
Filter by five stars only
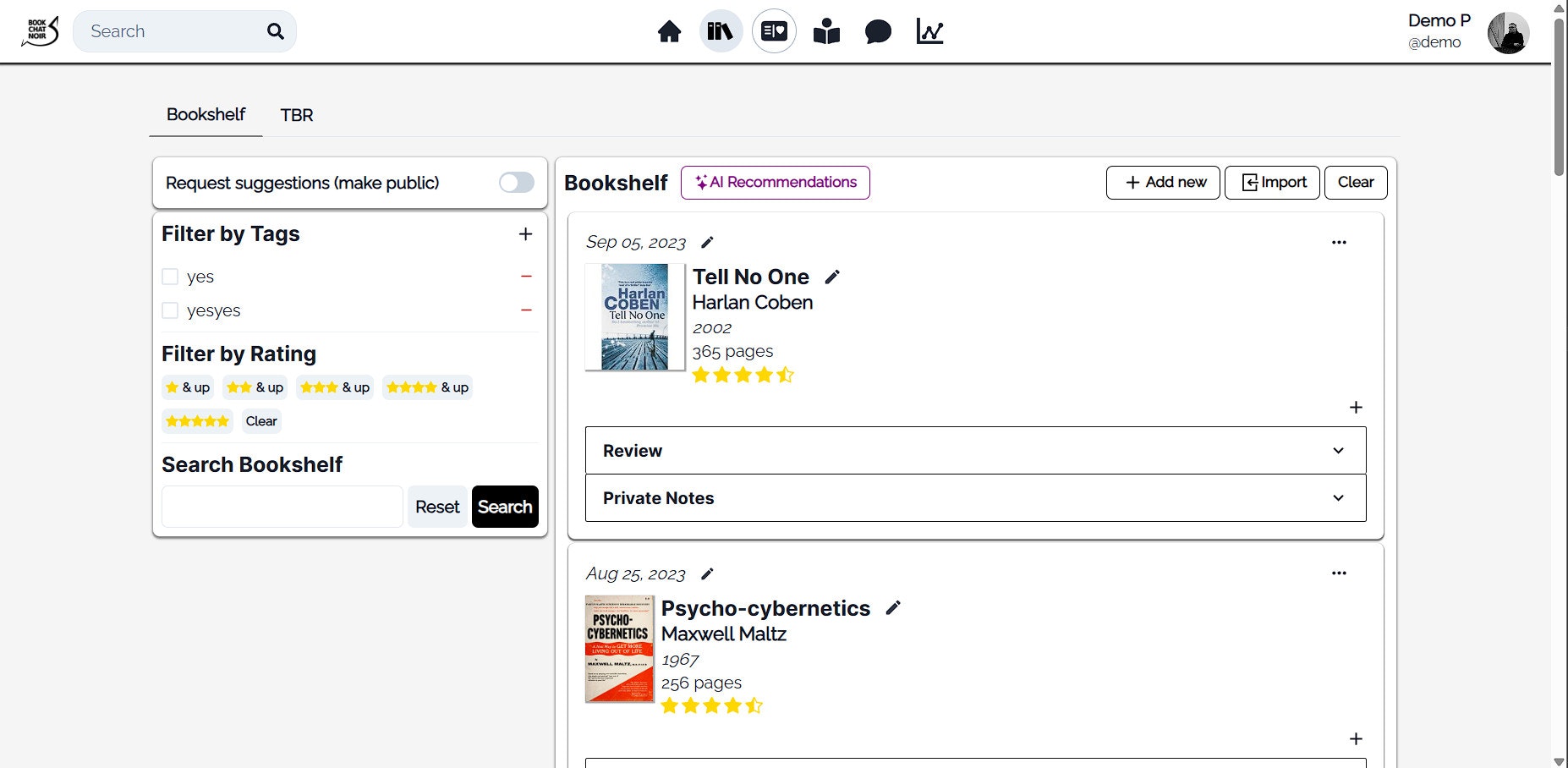point(197,421)
